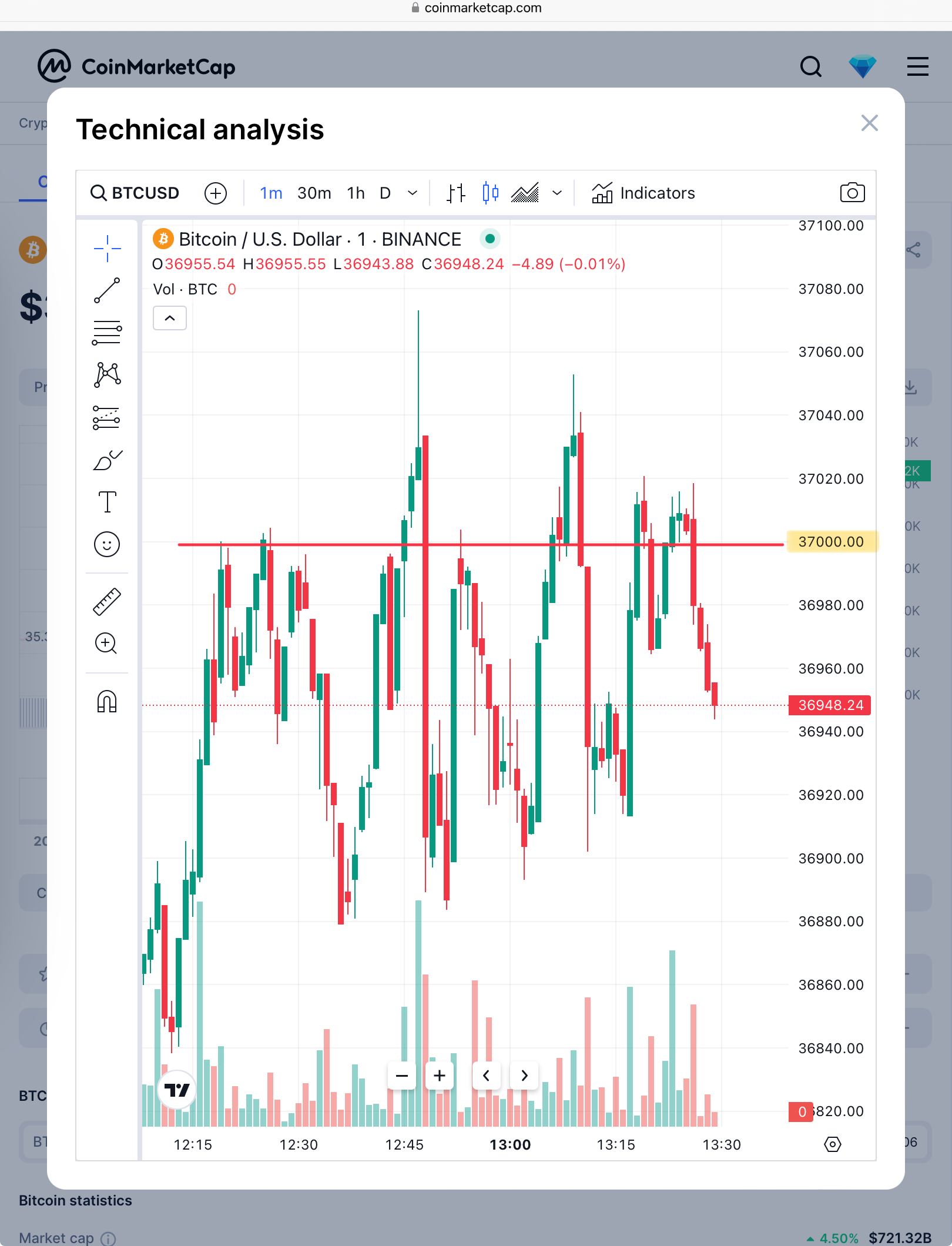Image resolution: width=952 pixels, height=1246 pixels.
Task: Open the Fibonacci retracement tool
Action: click(x=107, y=333)
